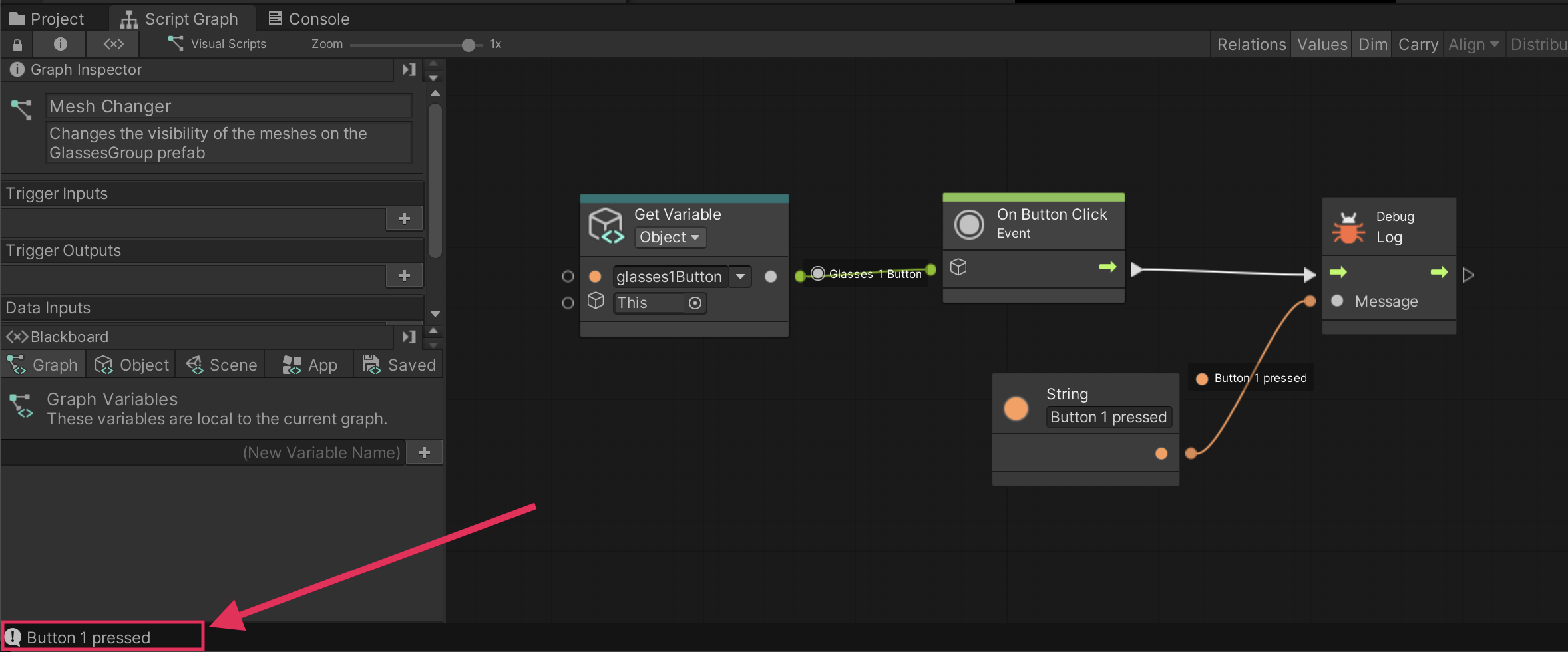
Task: Click the Visual Scripts breadcrumb button
Action: [x=218, y=45]
